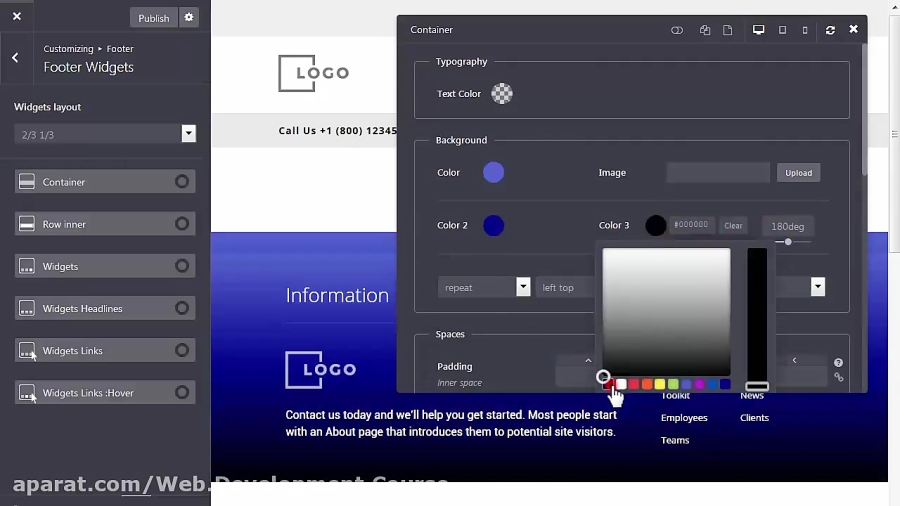900x506 pixels.
Task: Toggle the circle on Widgets Links row
Action: pyautogui.click(x=182, y=351)
